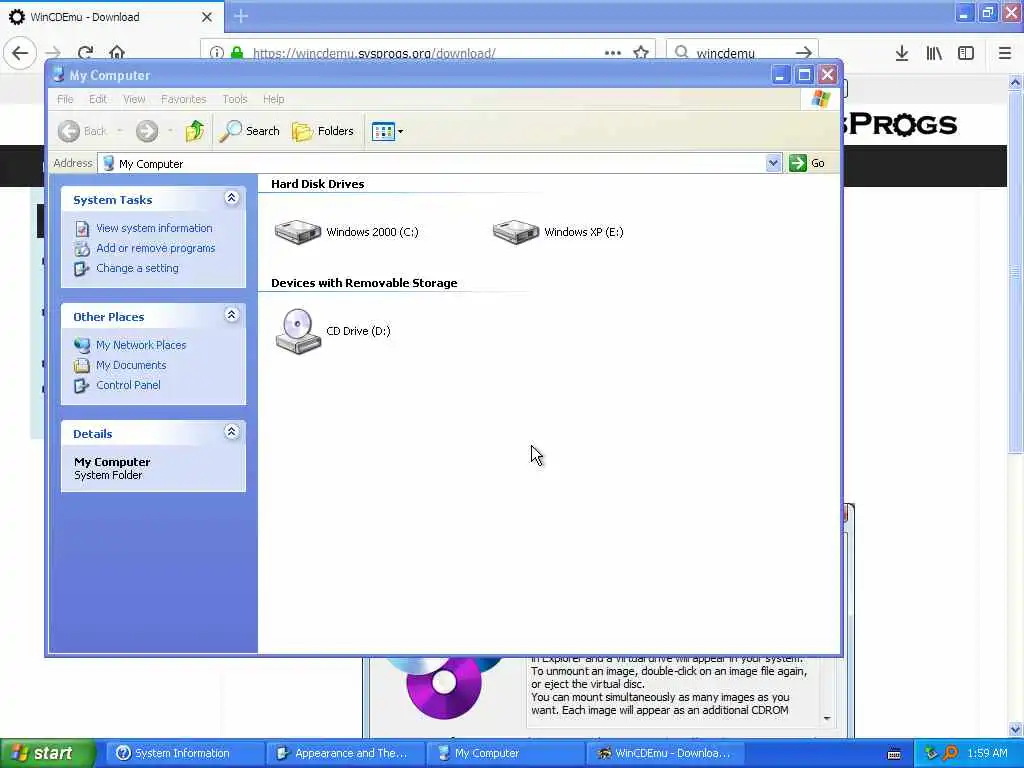Close the WinCDEmu - Download tab
1024x768 pixels.
pyautogui.click(x=206, y=17)
